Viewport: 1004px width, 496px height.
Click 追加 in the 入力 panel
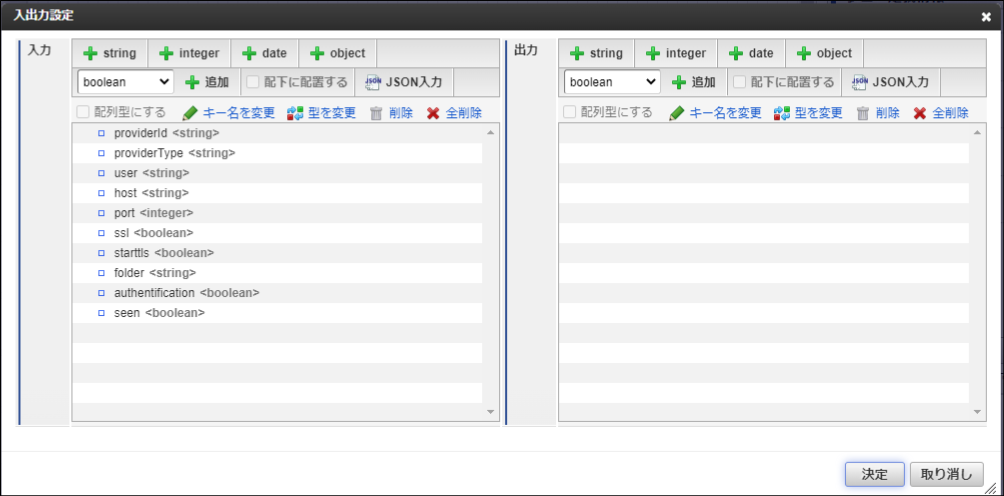pos(207,82)
